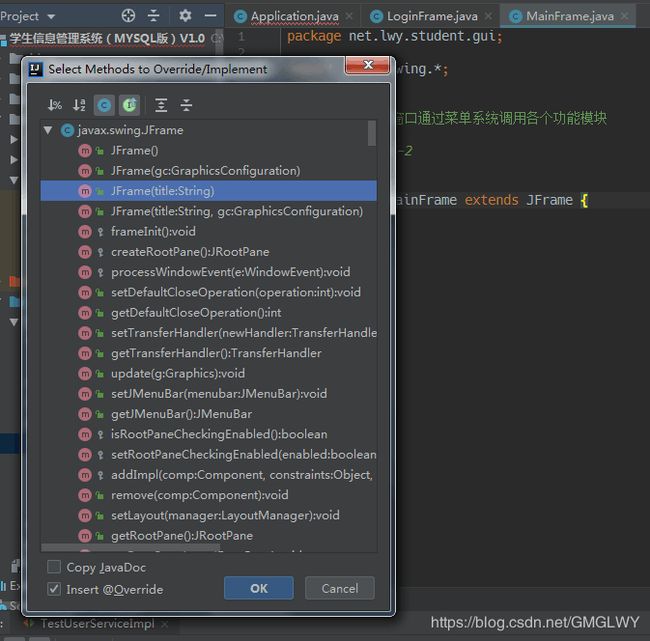Image resolution: width=650 pixels, height=641 pixels.
Task: Switch to MainFrame.java editor tab
Action: point(570,16)
